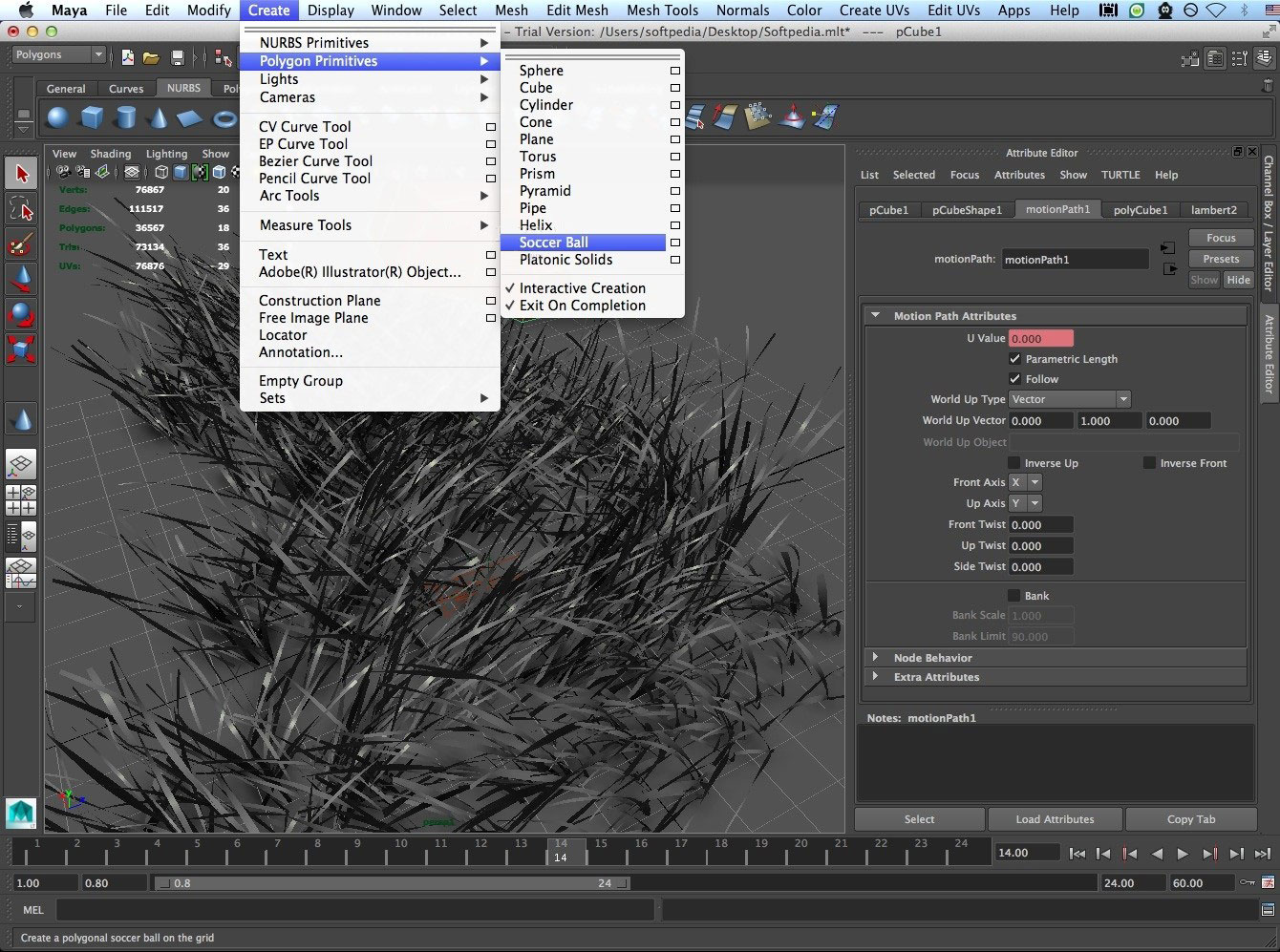Click the new scene icon
1280x952 pixels.
pyautogui.click(x=127, y=57)
